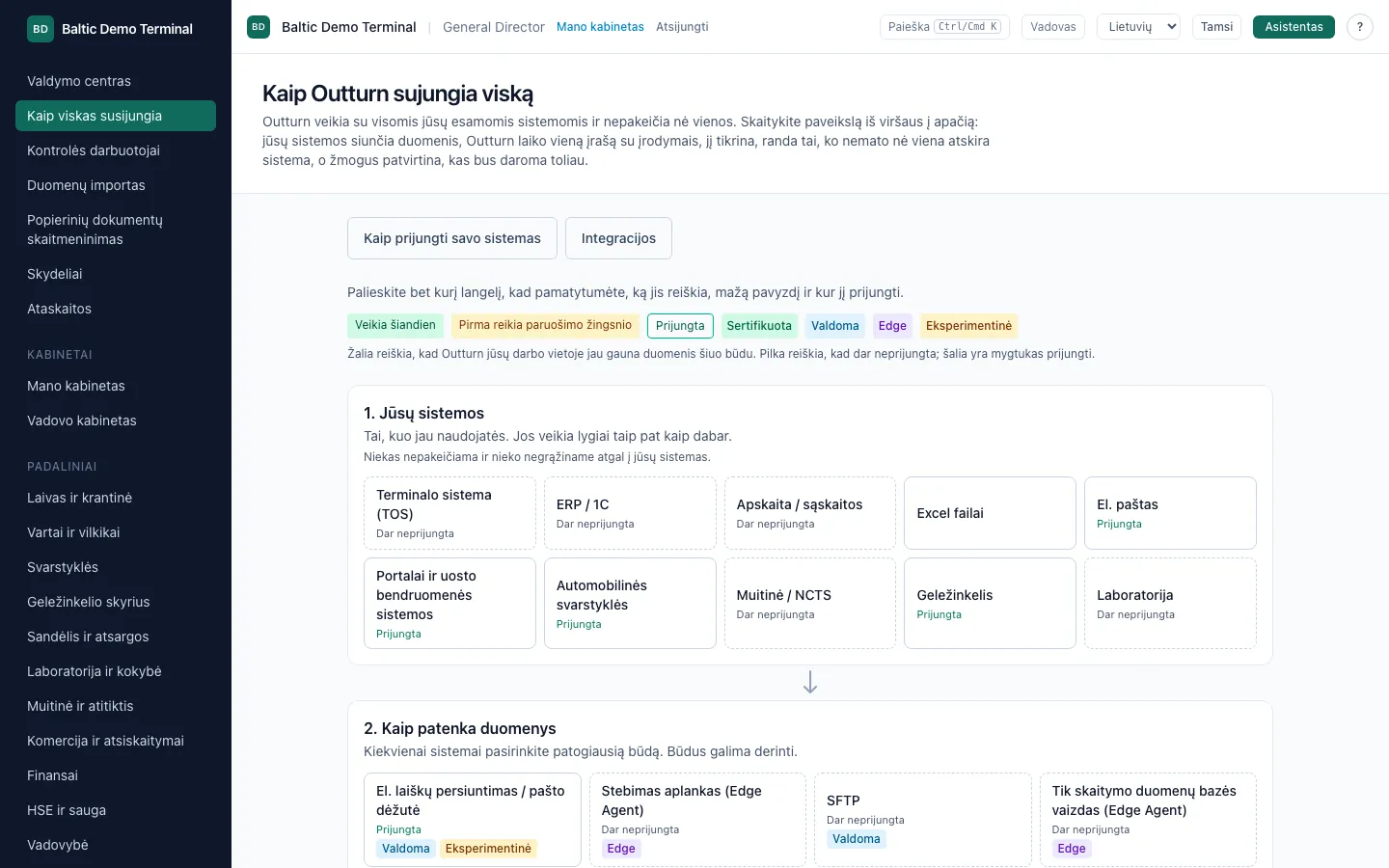1389x868 pixels.
Task: Open Popierinių dokumentų skaitmeninimas page
Action: (x=116, y=230)
